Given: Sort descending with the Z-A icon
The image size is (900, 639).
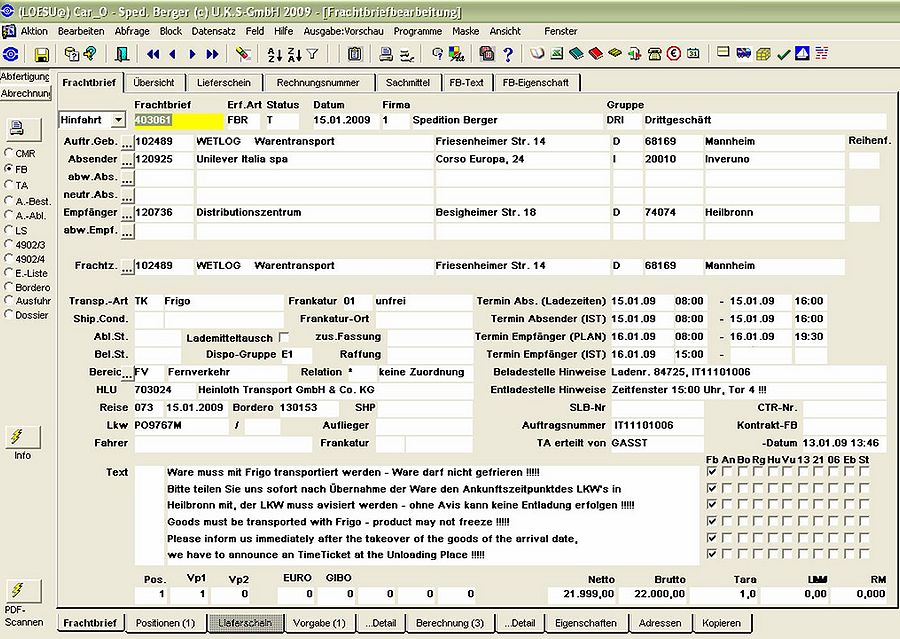Looking at the screenshot, I should point(294,55).
